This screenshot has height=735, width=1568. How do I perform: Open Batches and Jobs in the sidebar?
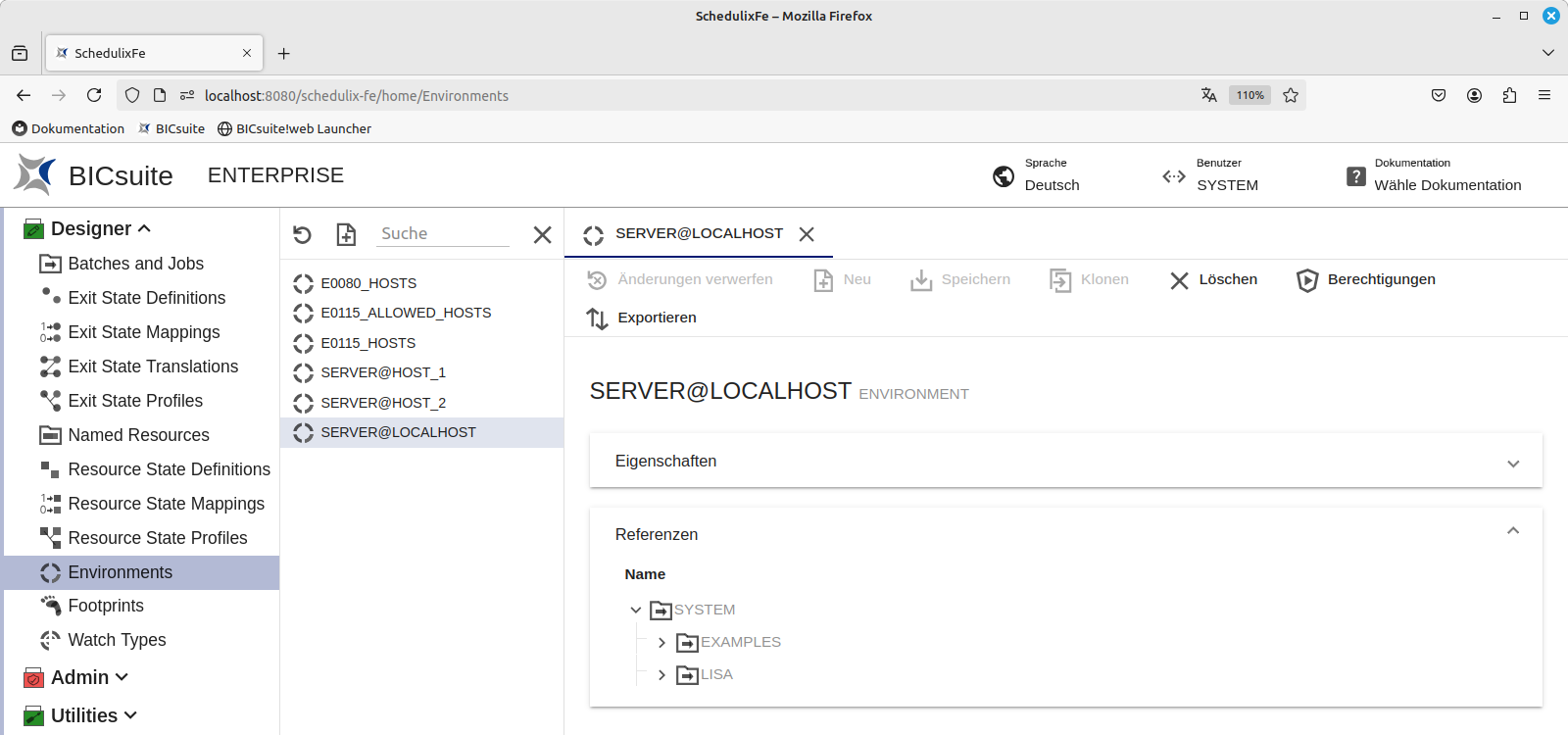(x=135, y=264)
